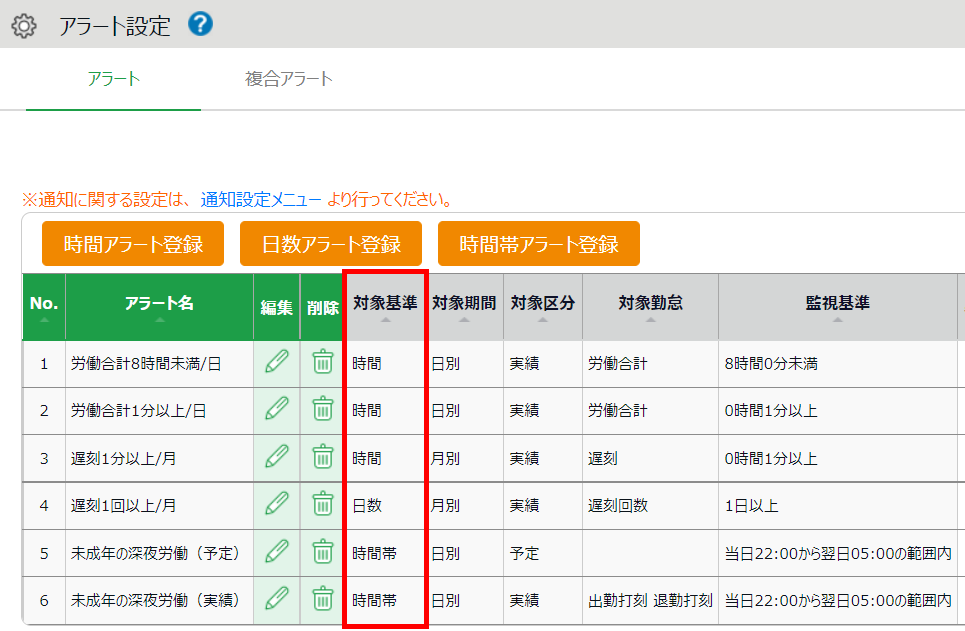965x631 pixels.
Task: Edit alert 遅刻1回以上/月 with pencil icon
Action: pos(277,504)
